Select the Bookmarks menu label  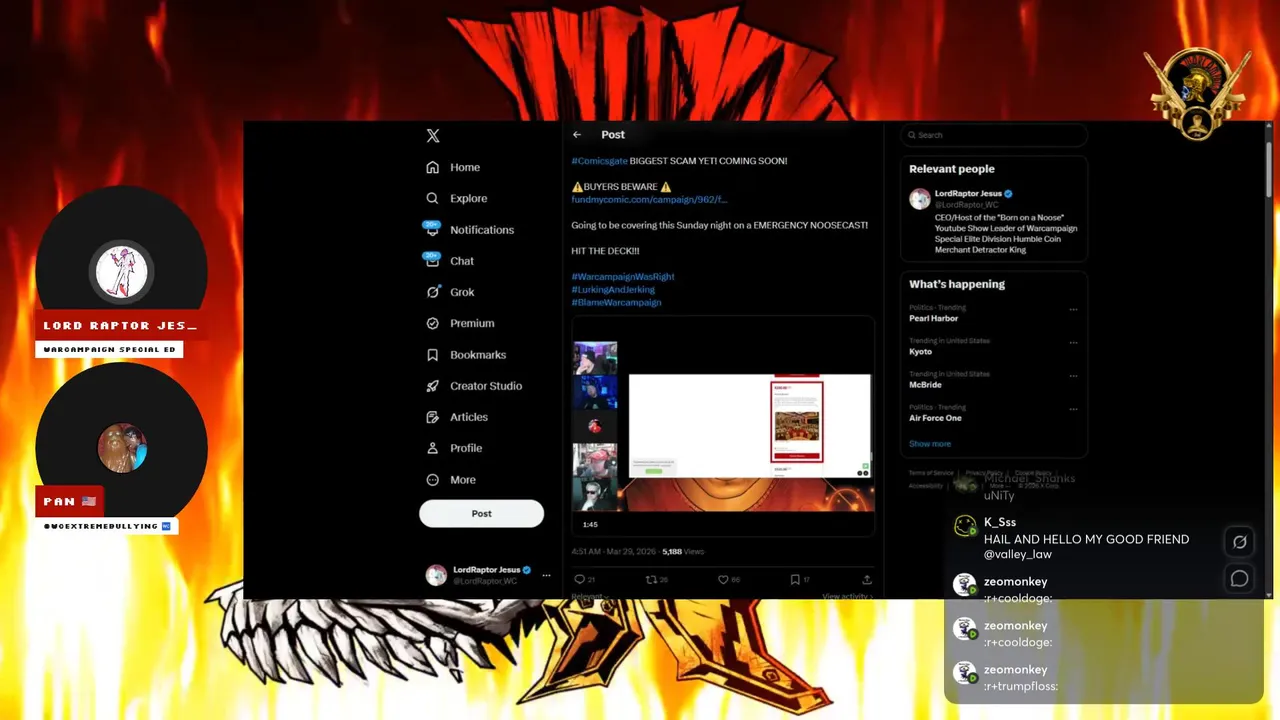click(x=478, y=354)
